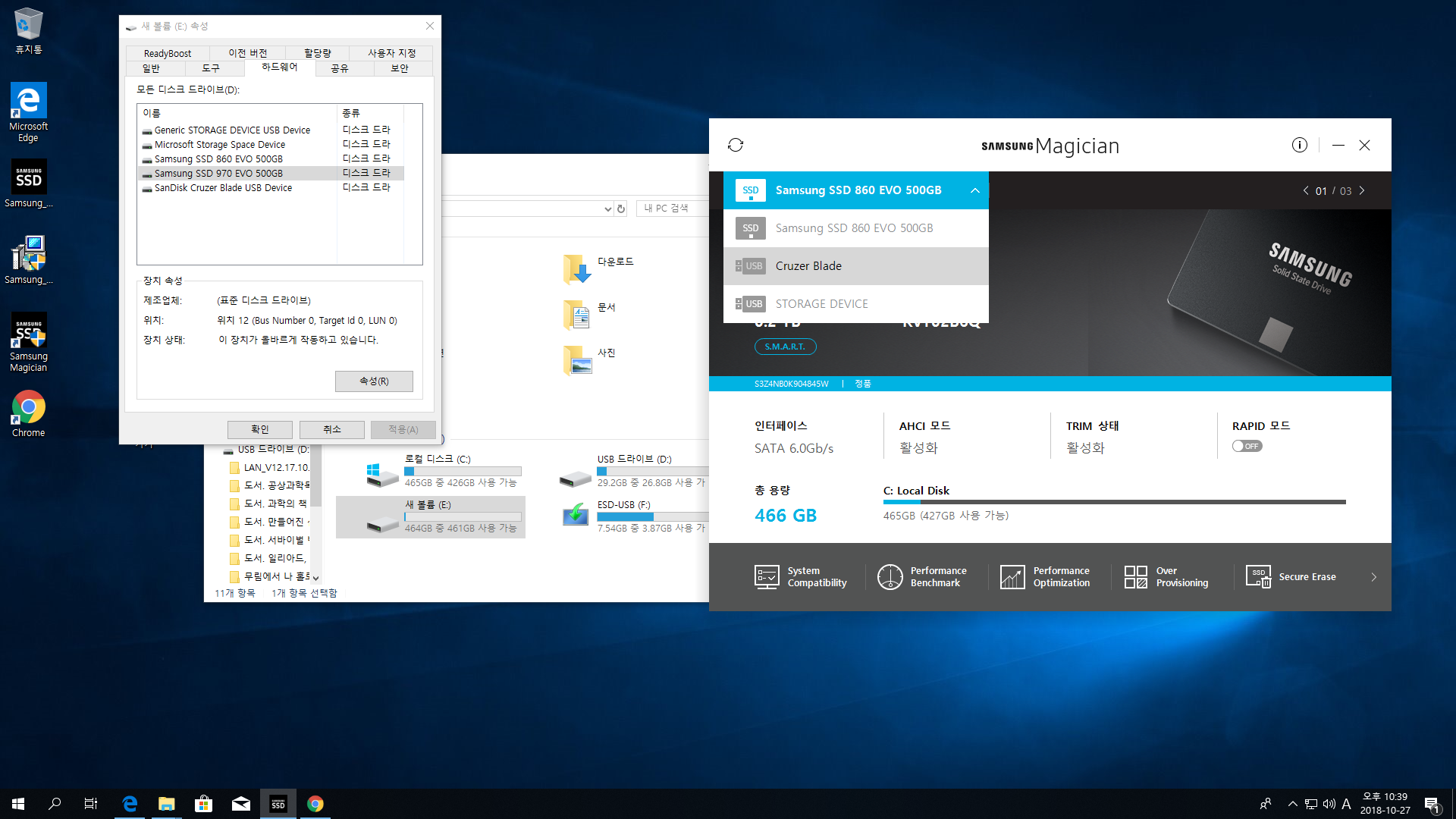
Task: Click the Explorer refresh button
Action: click(621, 209)
